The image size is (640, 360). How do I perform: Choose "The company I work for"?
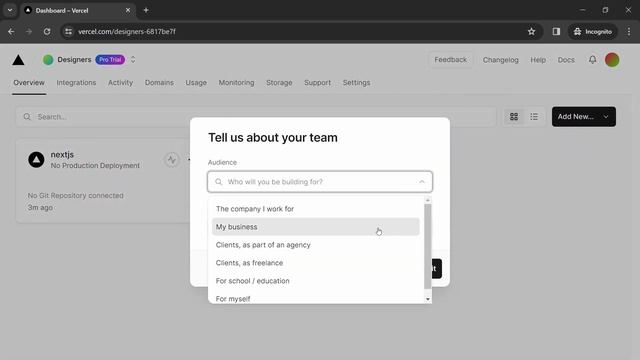coord(316,209)
